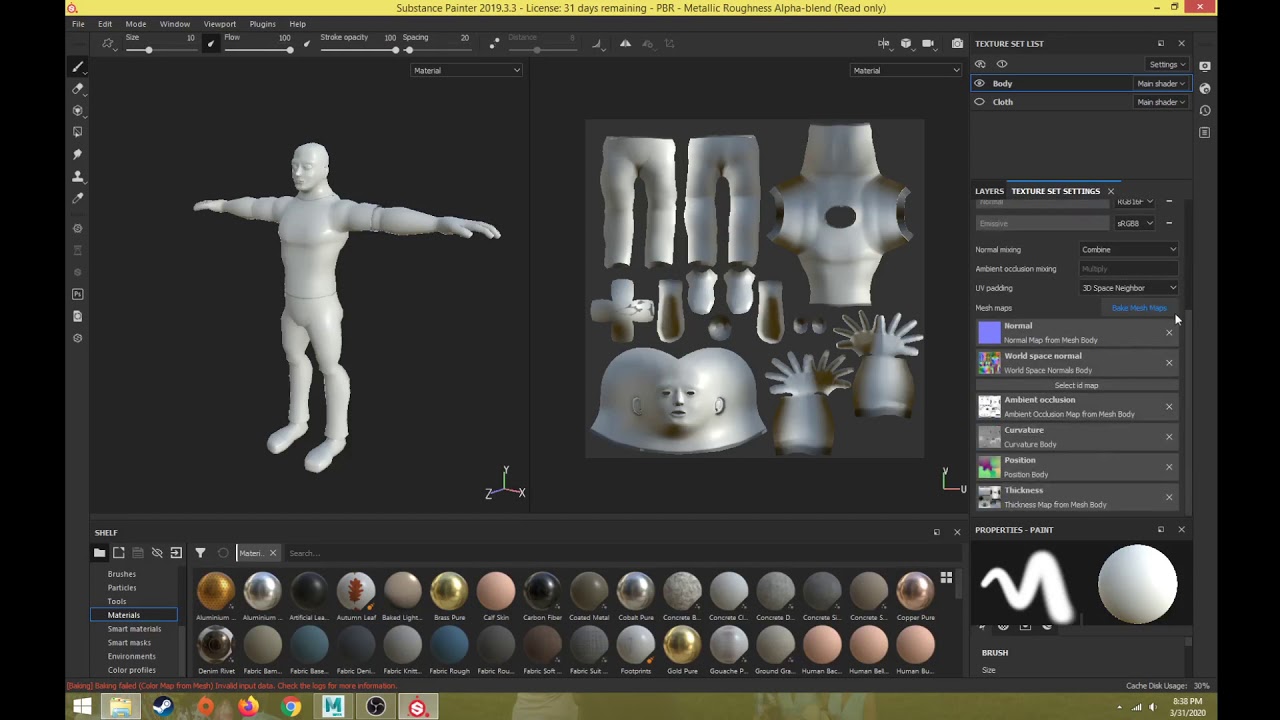Remove the Ambient occlusion mesh map
1280x720 pixels.
click(1169, 407)
